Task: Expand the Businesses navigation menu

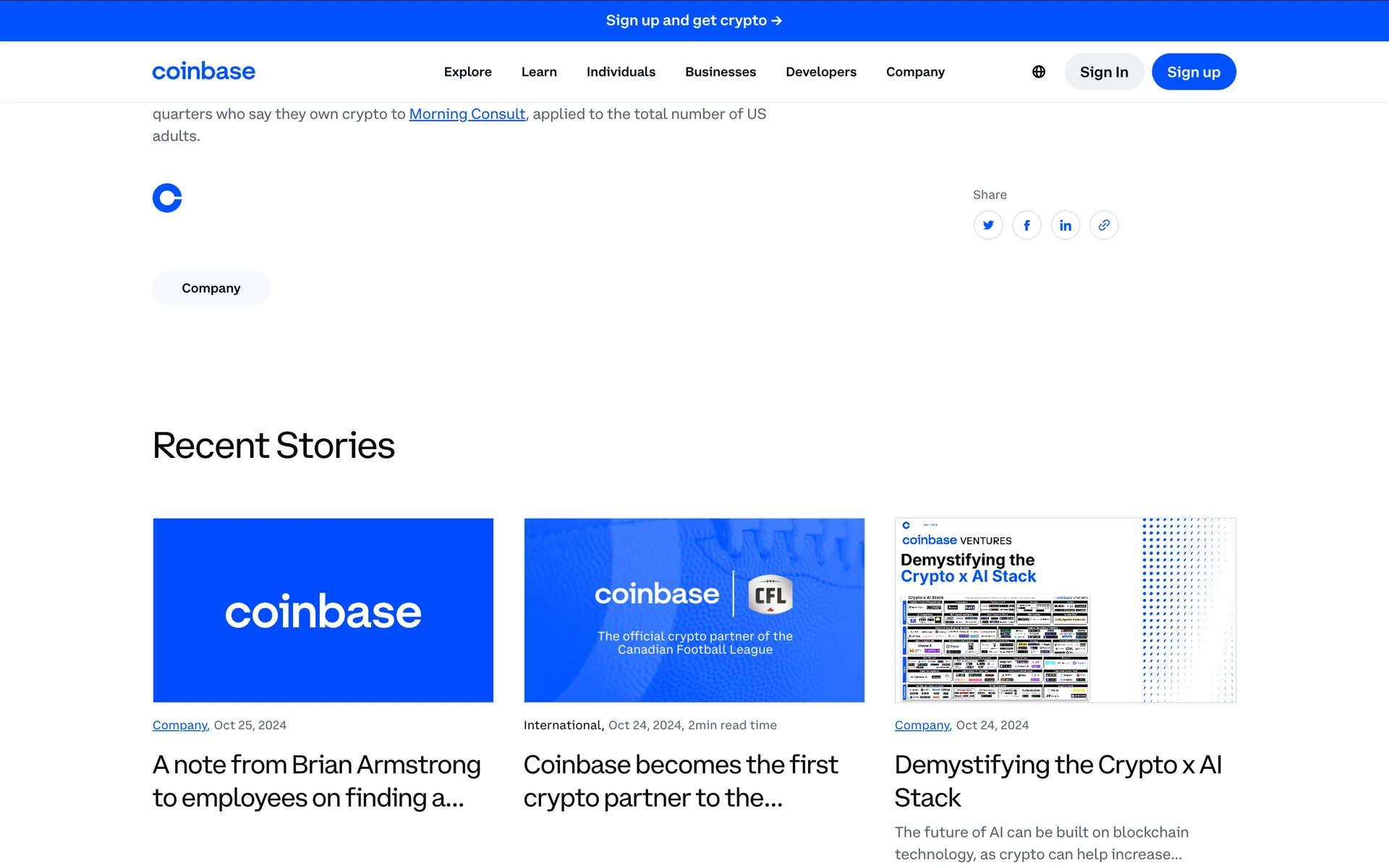Action: pyautogui.click(x=721, y=72)
